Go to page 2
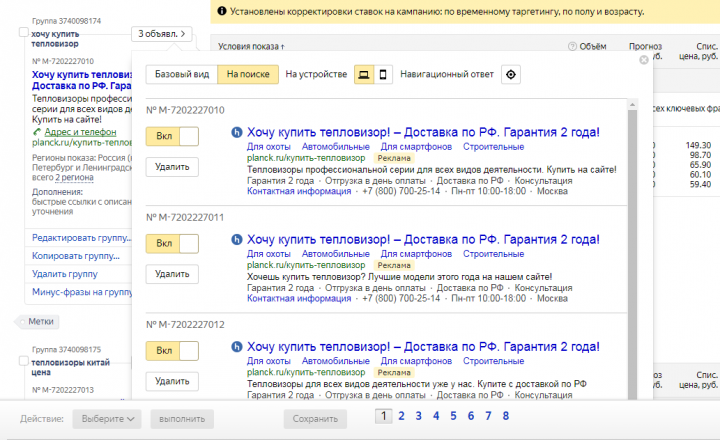720x440 pixels. point(401,416)
